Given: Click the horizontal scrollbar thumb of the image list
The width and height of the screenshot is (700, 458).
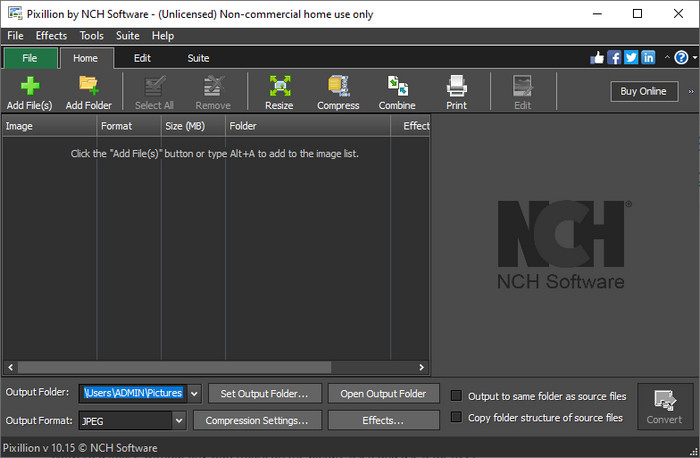Looking at the screenshot, I should click(175, 367).
